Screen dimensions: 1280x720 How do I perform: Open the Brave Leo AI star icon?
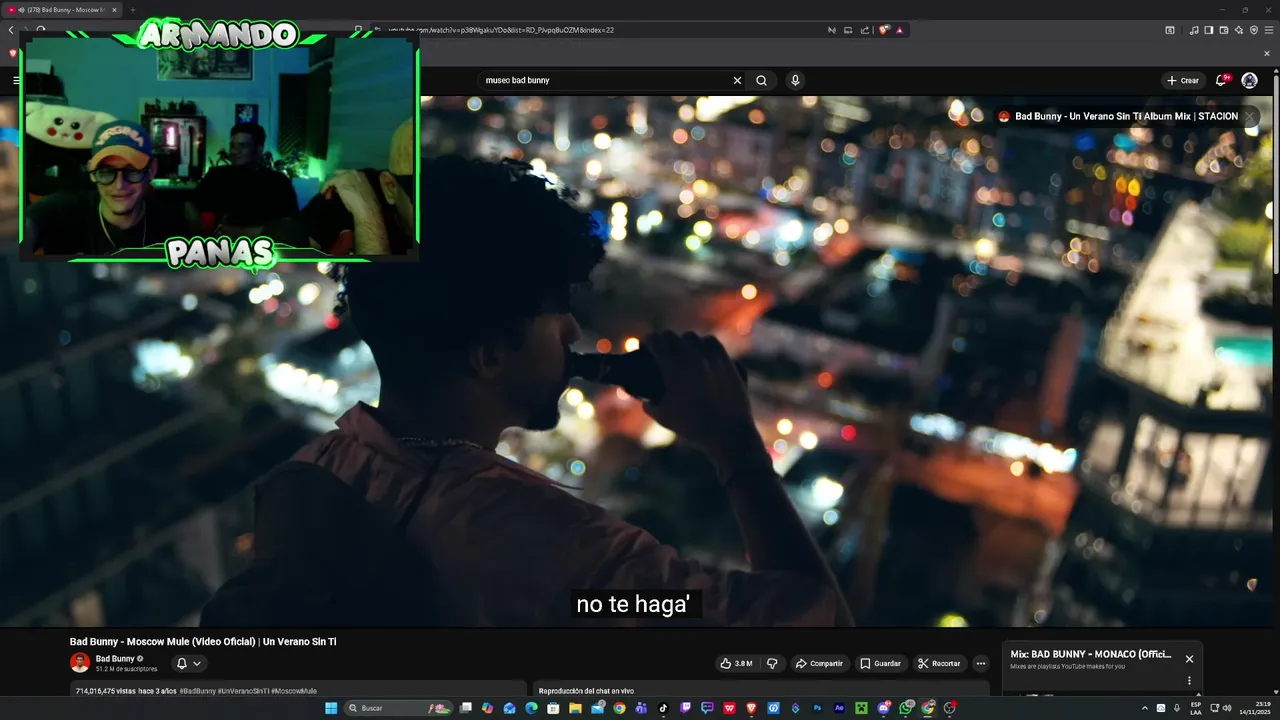pyautogui.click(x=1239, y=30)
